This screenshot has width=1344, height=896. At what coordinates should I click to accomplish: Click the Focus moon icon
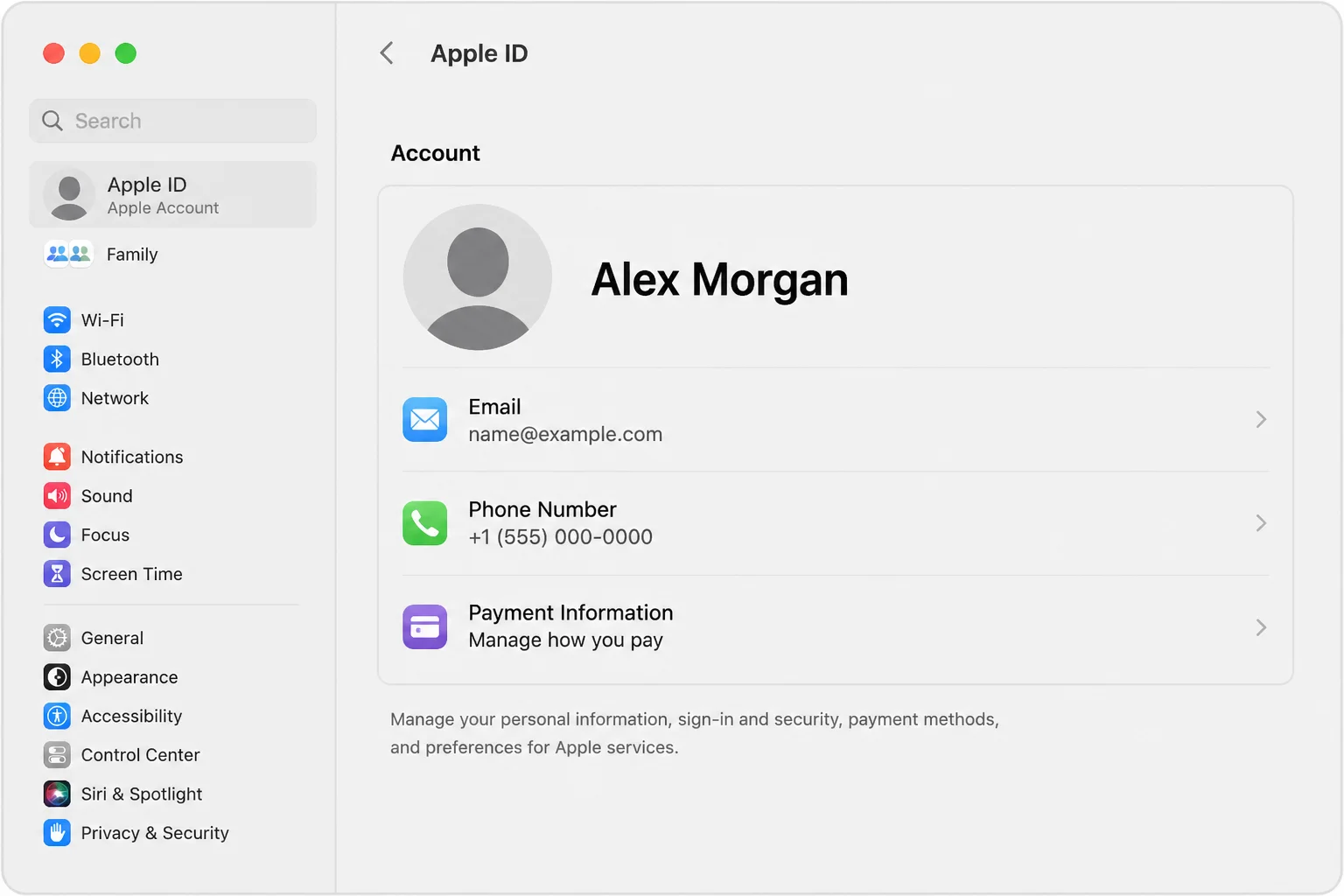click(57, 535)
